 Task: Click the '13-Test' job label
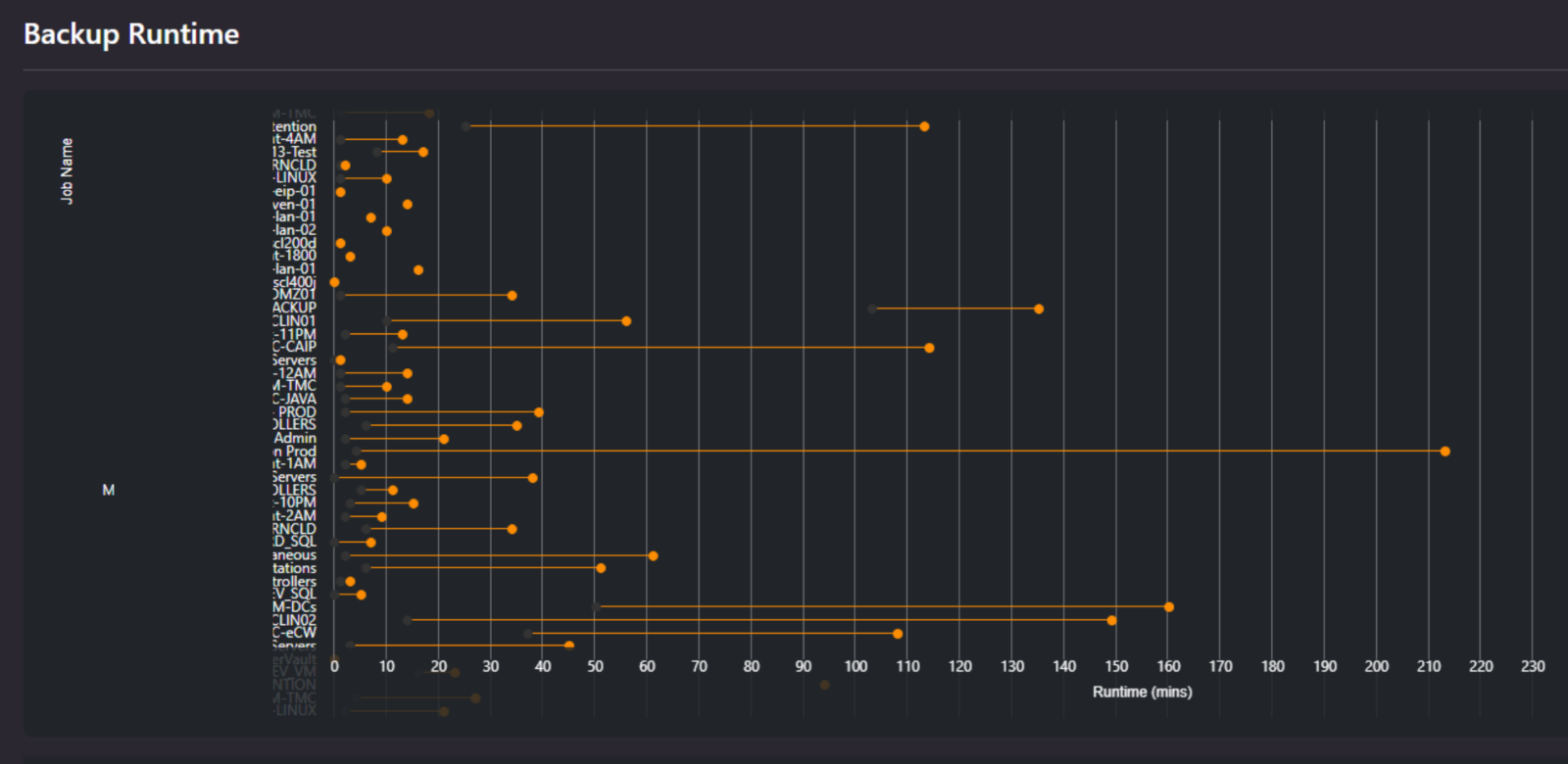(294, 152)
